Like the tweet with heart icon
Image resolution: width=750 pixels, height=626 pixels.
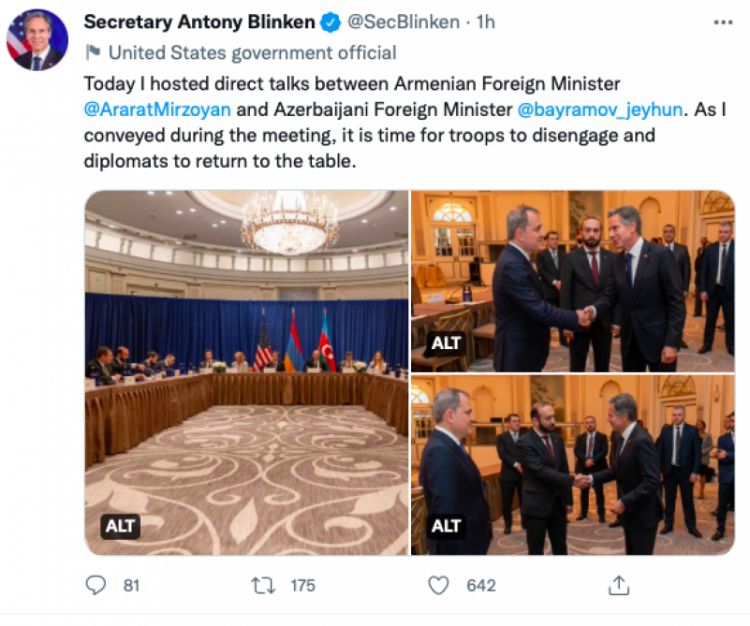(x=438, y=585)
